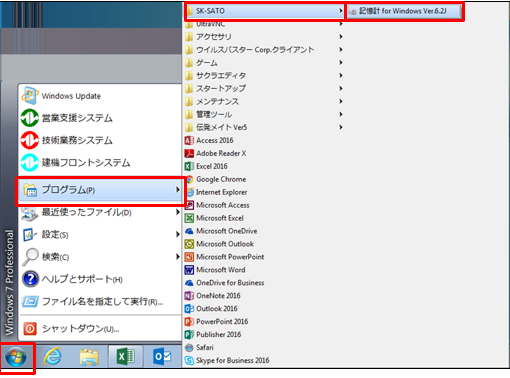Viewport: 510px width, 378px height.
Task: Launch Microsoft Outlook icon
Action: pyautogui.click(x=189, y=244)
